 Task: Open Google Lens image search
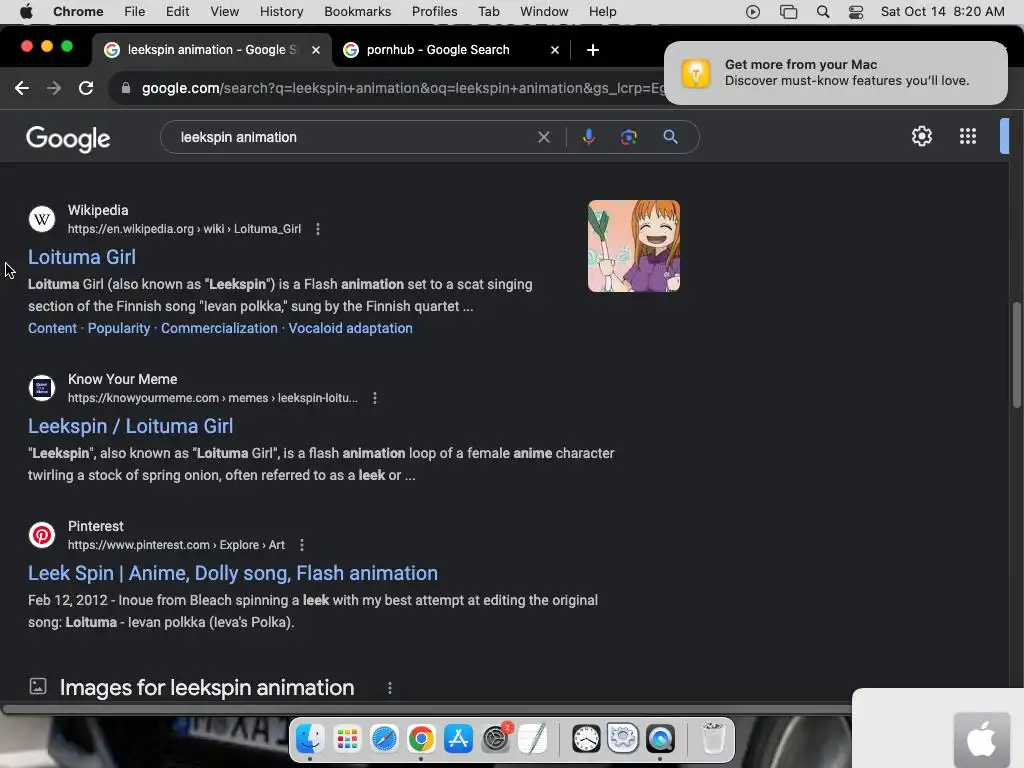tap(629, 137)
